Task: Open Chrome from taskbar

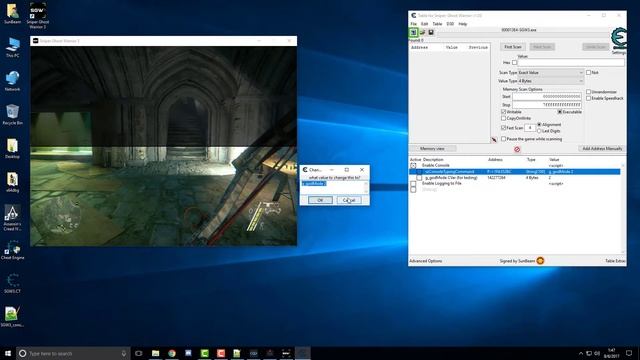Action: tap(172, 353)
